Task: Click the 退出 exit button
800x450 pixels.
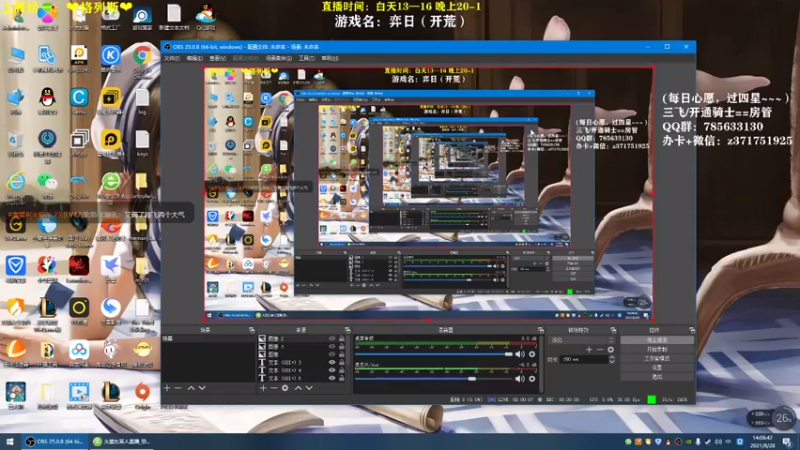Action: pos(657,377)
